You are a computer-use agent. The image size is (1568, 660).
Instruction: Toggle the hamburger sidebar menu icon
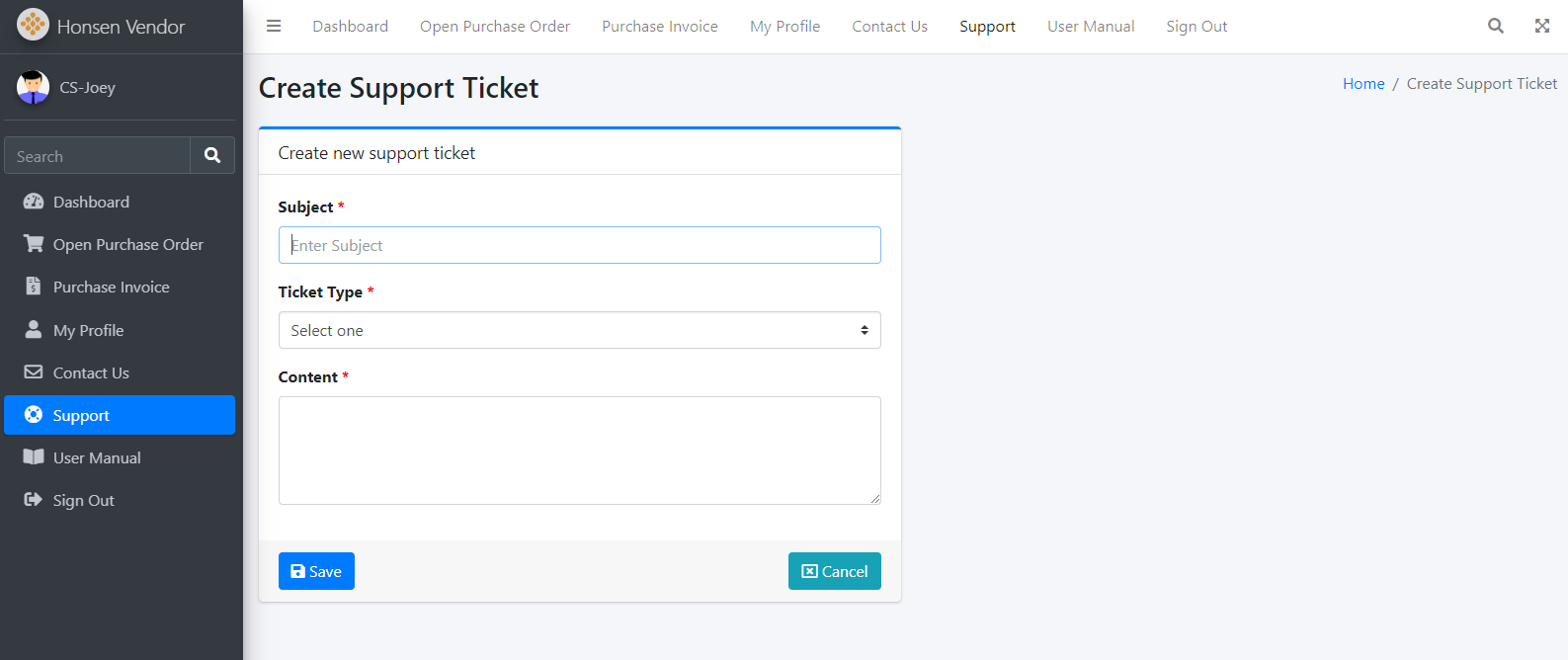point(274,27)
